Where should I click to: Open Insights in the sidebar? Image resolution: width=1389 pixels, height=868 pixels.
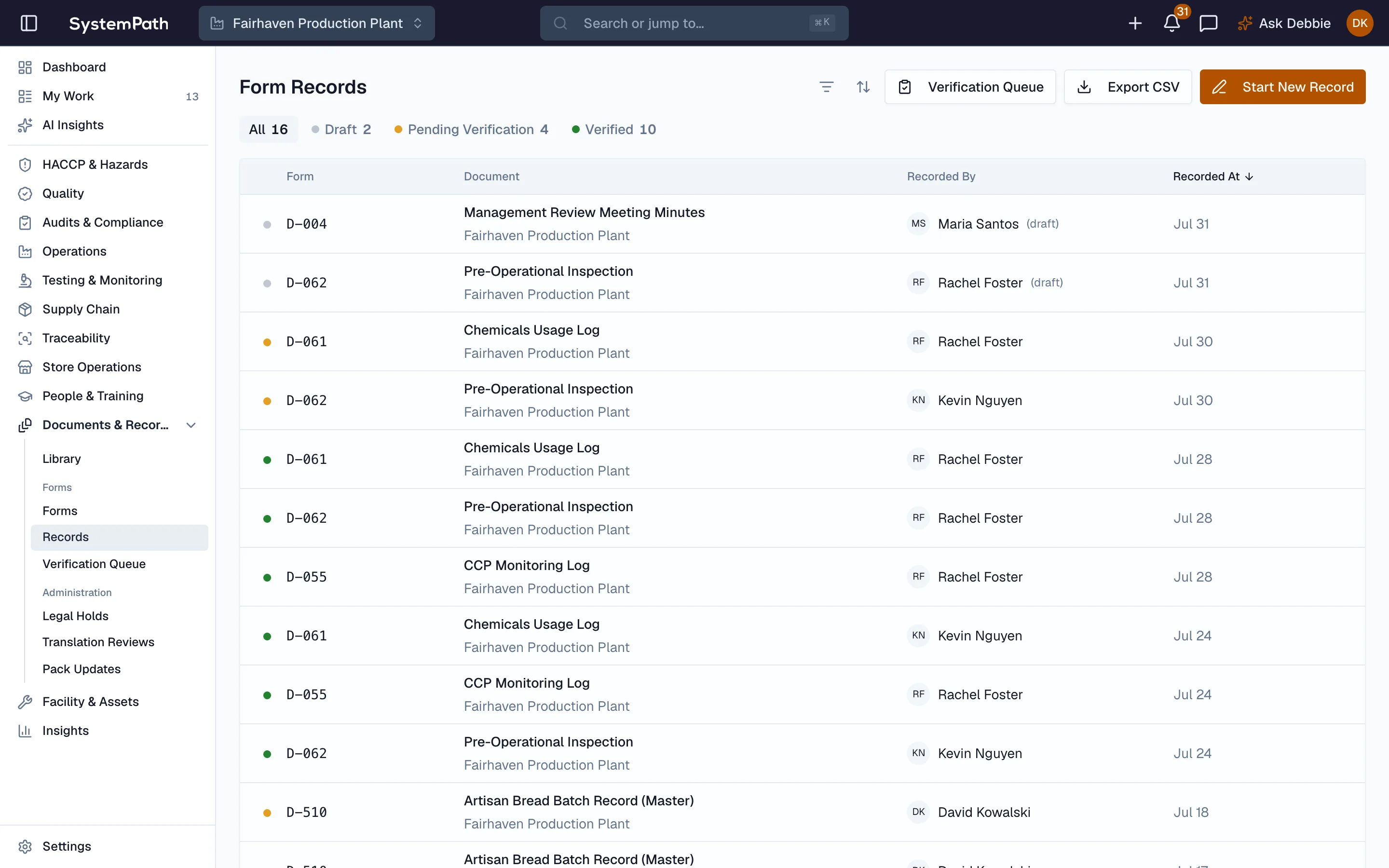[108, 731]
